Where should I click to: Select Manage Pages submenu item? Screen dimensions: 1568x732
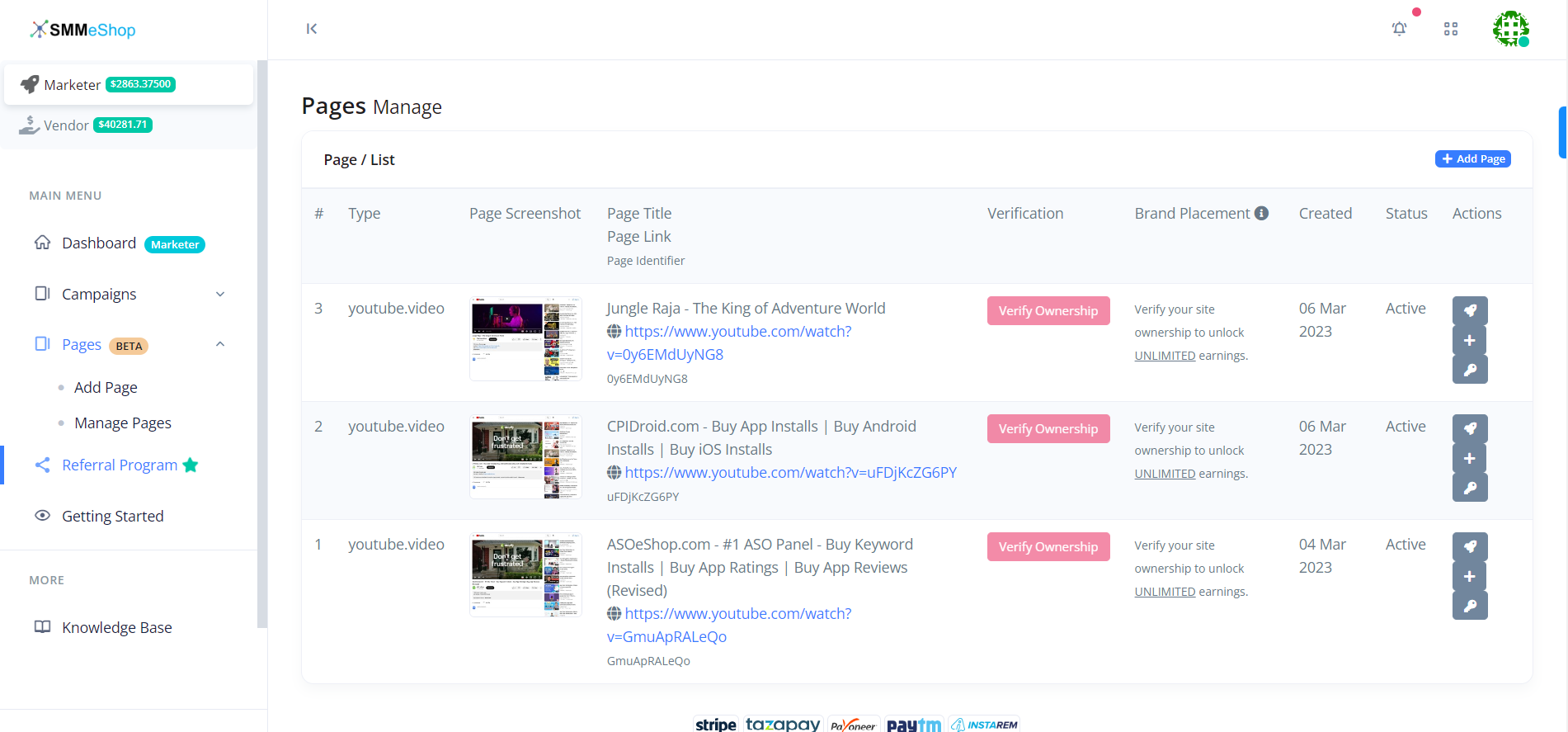[x=123, y=423]
